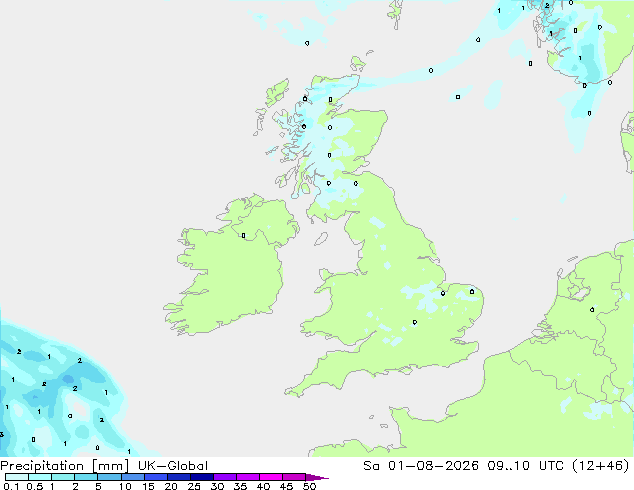Viewport: 634px width, 490px height.
Task: Click the '40' legend scale label
Action: [263, 486]
